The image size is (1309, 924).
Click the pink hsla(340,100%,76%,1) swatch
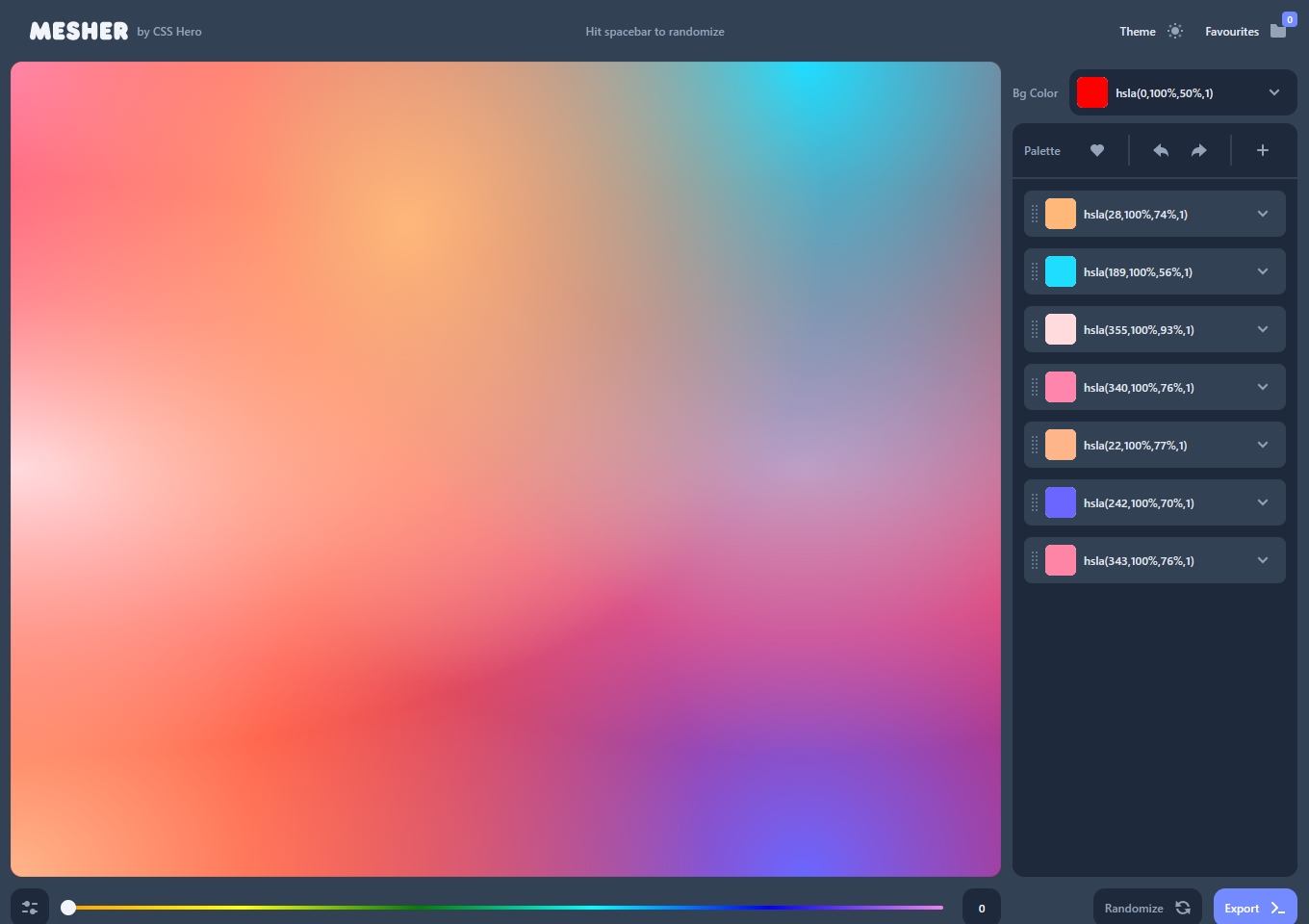click(1061, 387)
